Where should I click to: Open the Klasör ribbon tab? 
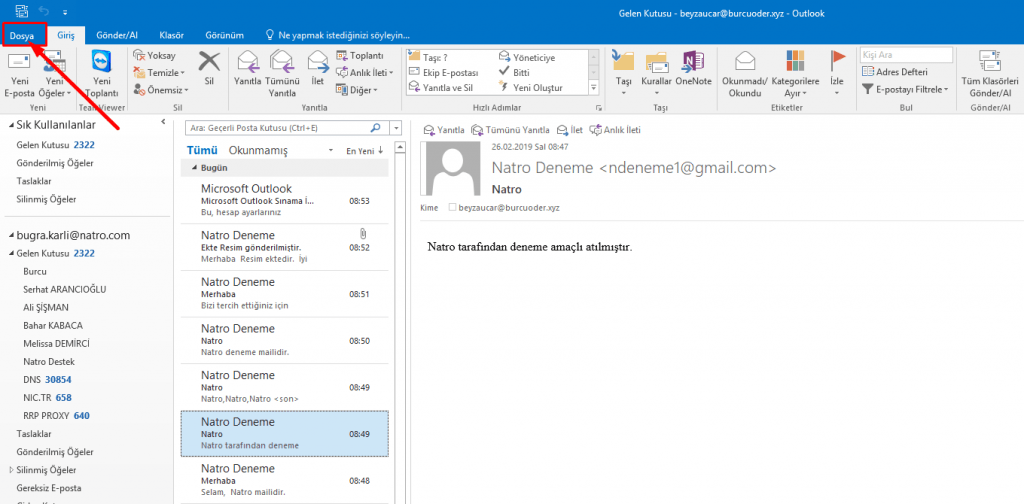[172, 35]
